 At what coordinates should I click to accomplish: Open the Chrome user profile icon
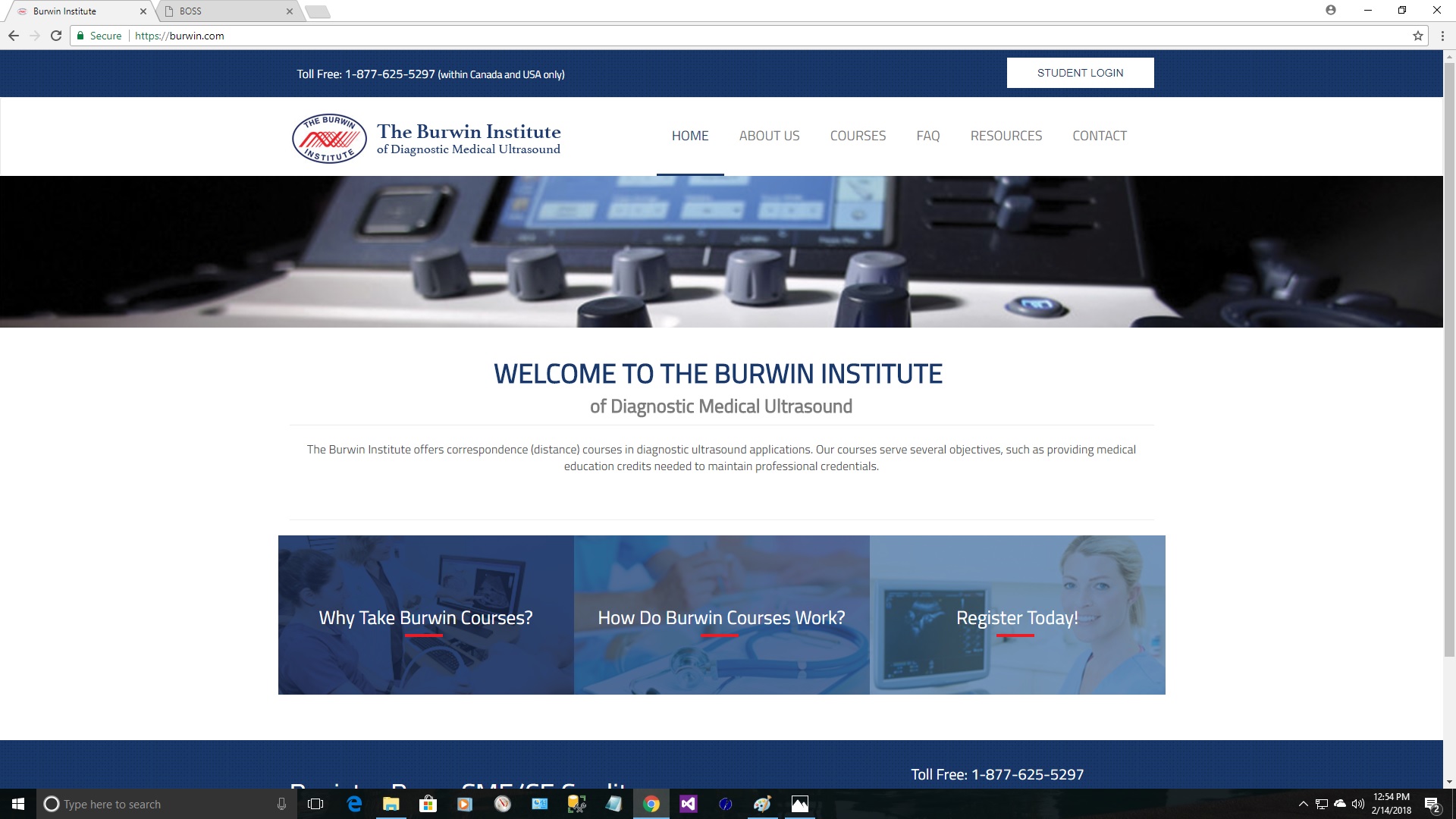pyautogui.click(x=1331, y=10)
